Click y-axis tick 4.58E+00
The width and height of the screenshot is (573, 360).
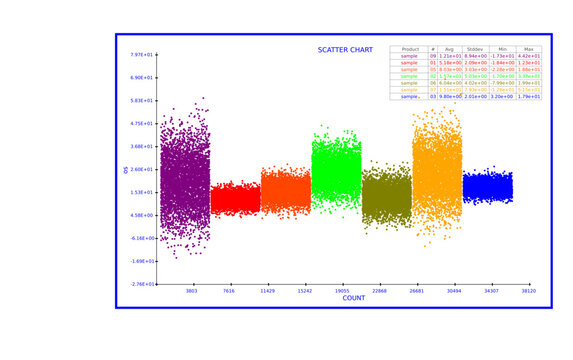(x=142, y=215)
